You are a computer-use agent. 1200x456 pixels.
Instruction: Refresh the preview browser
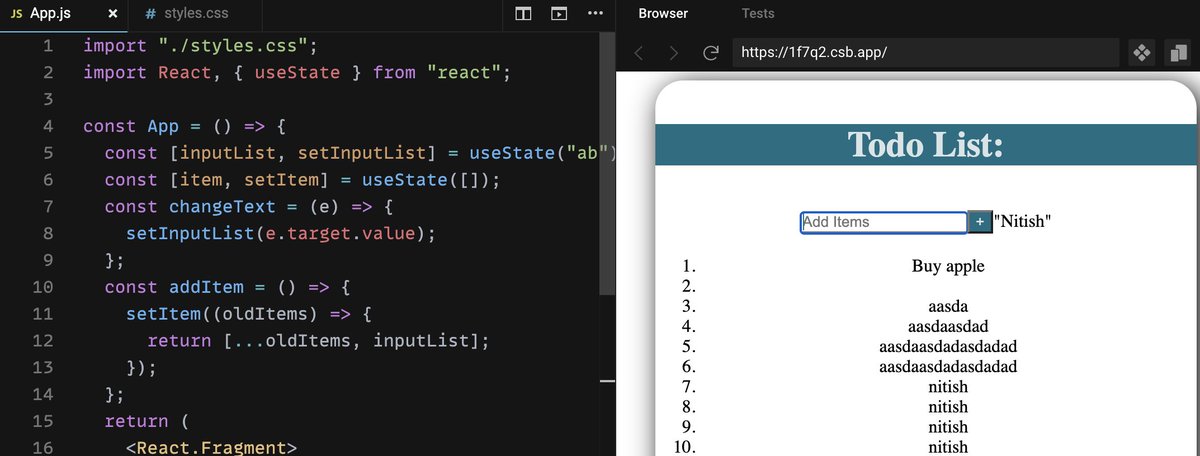(x=711, y=53)
